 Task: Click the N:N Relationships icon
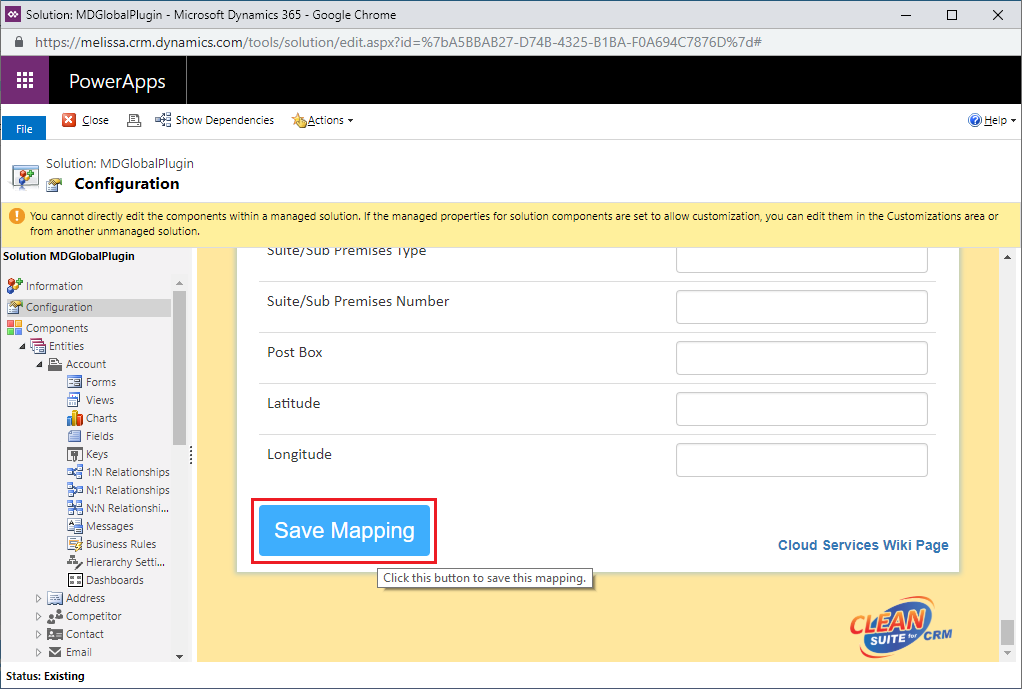pos(74,508)
